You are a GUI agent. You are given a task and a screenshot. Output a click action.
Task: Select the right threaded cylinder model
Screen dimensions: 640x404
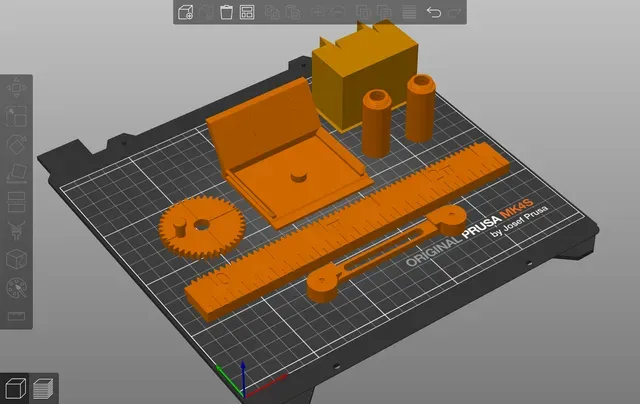421,108
